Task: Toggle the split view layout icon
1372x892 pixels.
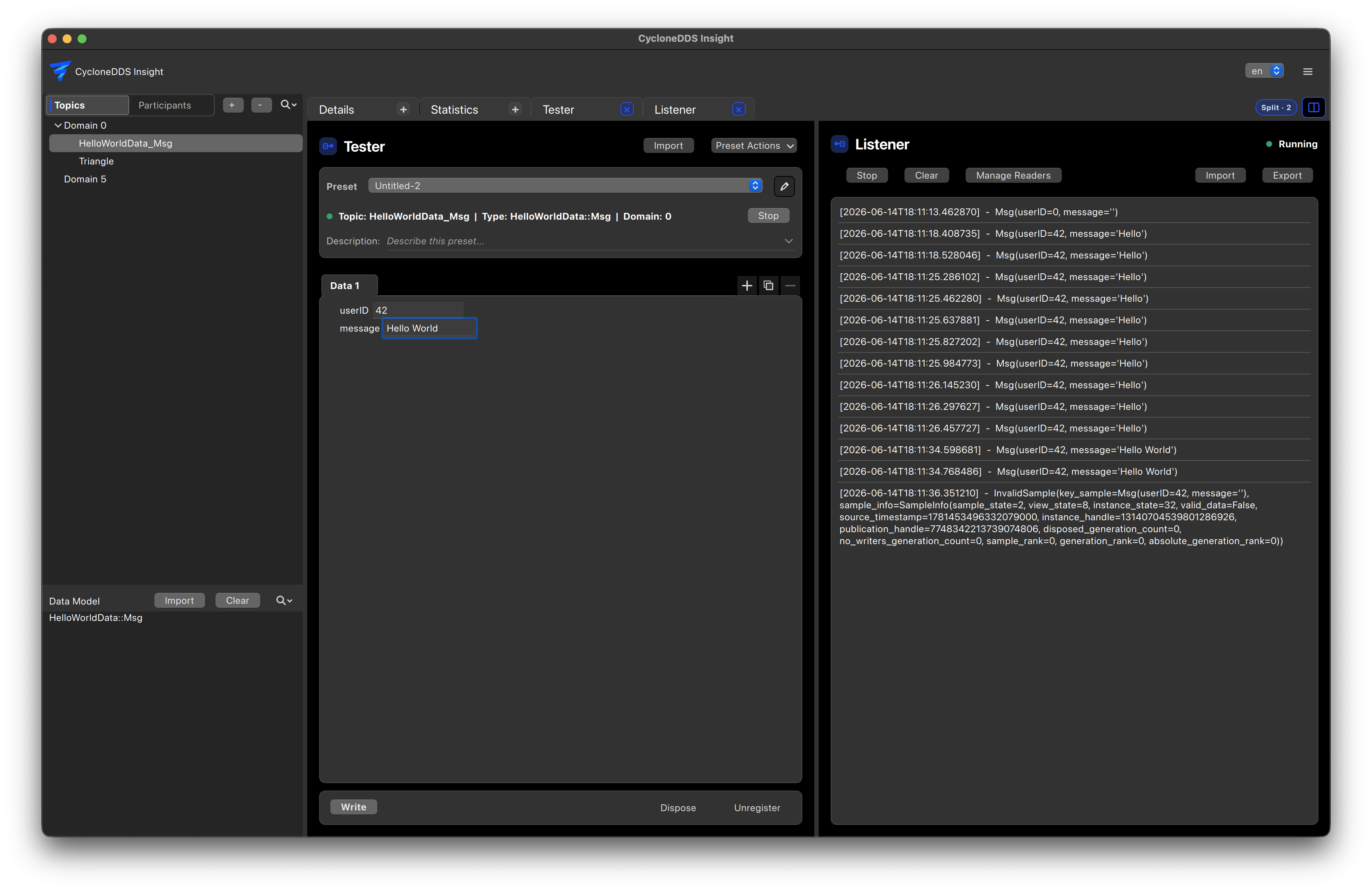Action: [1313, 107]
